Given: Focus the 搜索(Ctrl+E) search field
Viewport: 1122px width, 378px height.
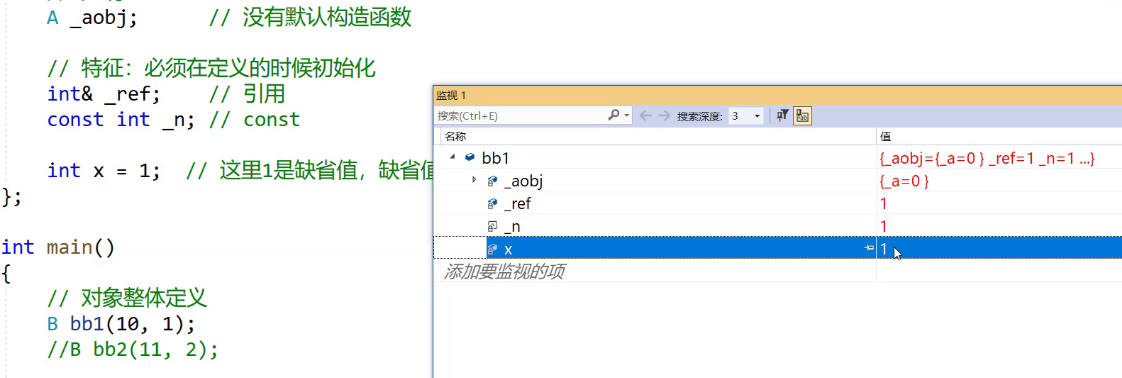Looking at the screenshot, I should [x=522, y=115].
